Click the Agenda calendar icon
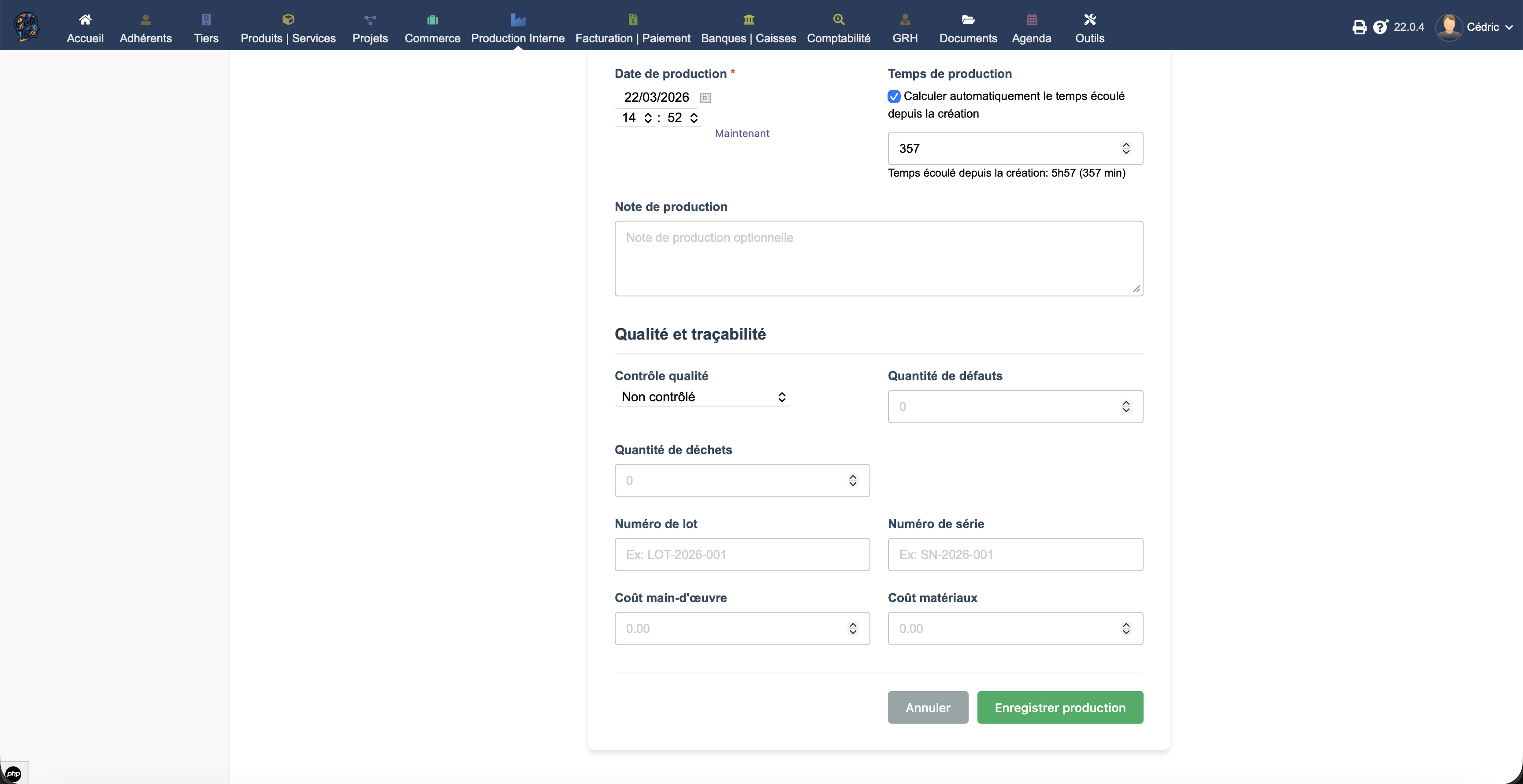Image resolution: width=1523 pixels, height=784 pixels. (1032, 19)
